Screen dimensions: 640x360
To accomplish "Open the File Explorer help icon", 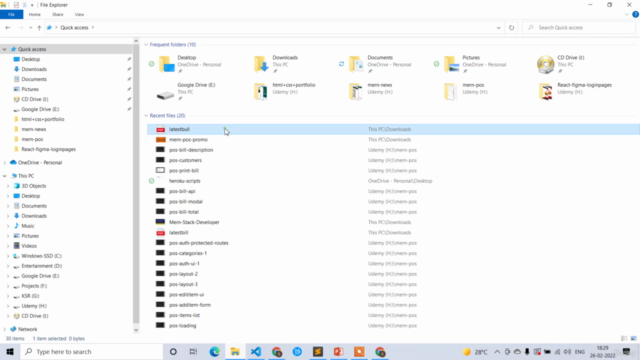I will click(635, 14).
